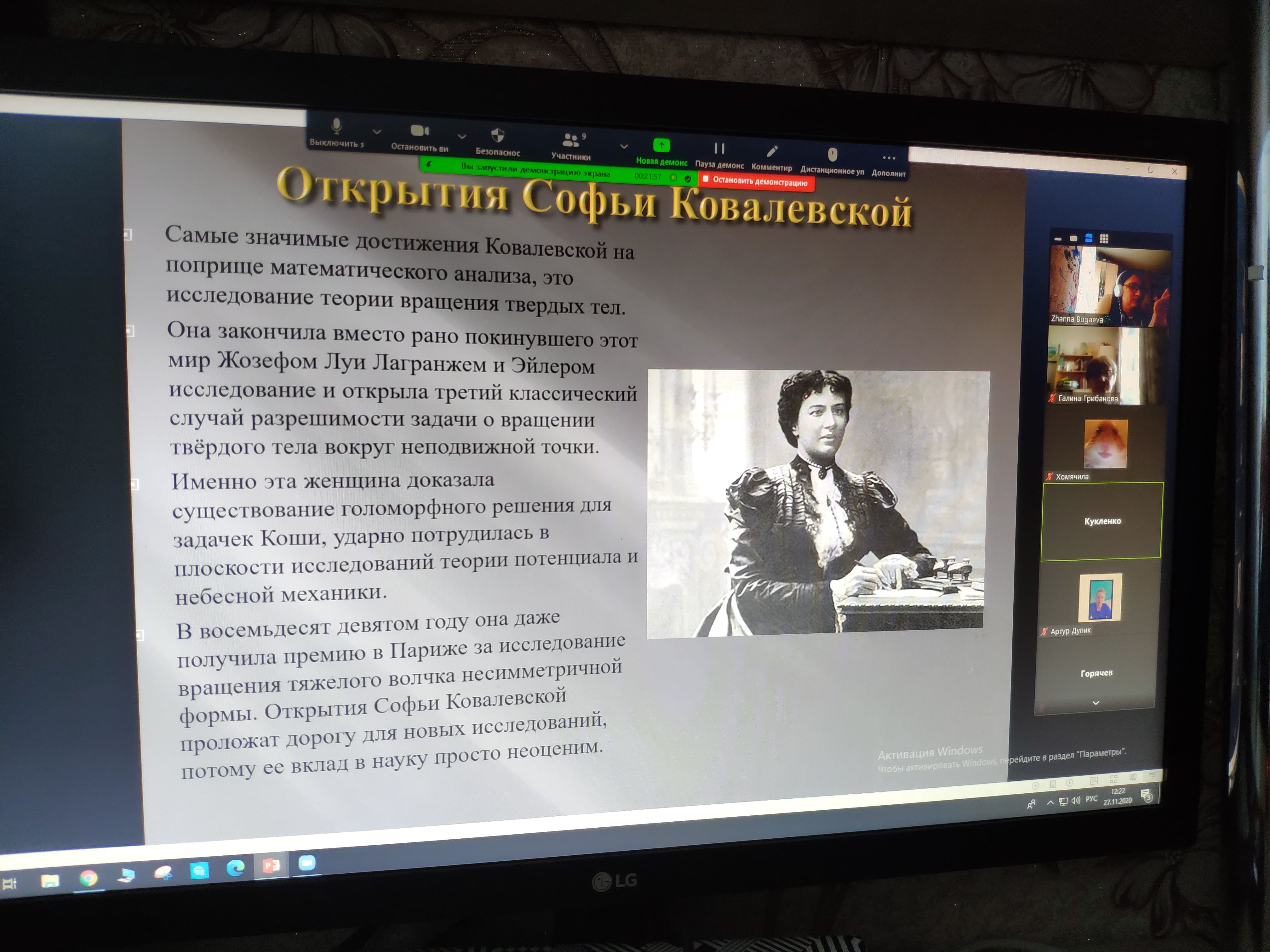Switch to PowerPoint on taskbar

point(271,865)
